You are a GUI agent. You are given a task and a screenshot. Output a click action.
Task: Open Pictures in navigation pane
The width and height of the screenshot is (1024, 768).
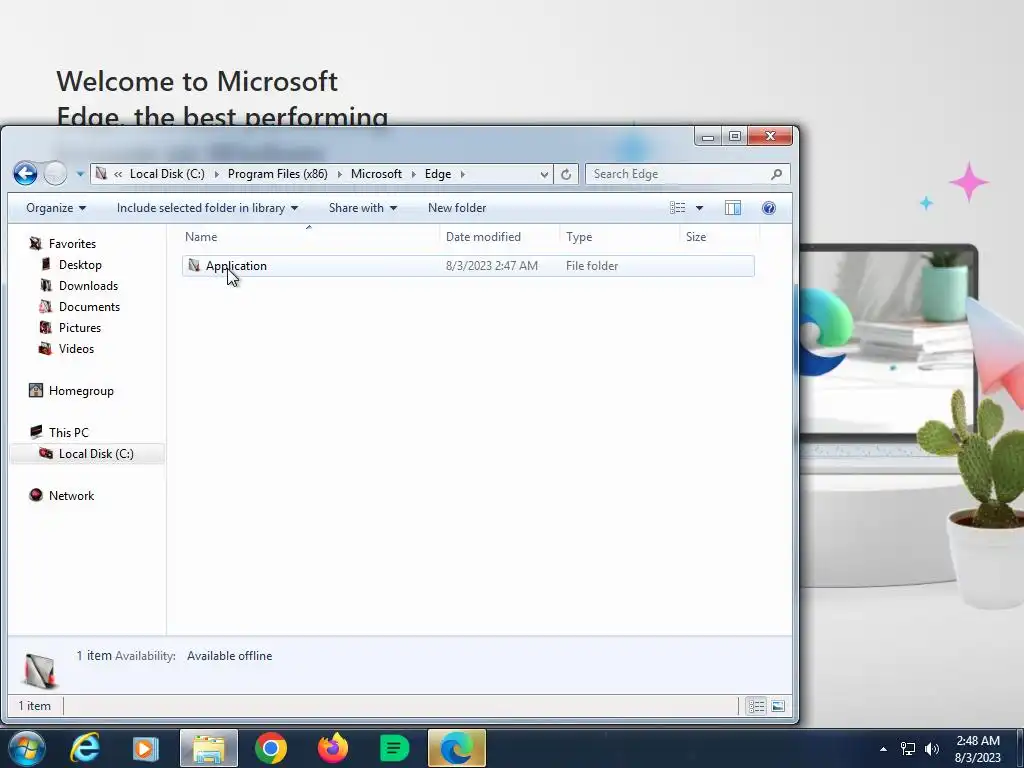[x=80, y=327]
